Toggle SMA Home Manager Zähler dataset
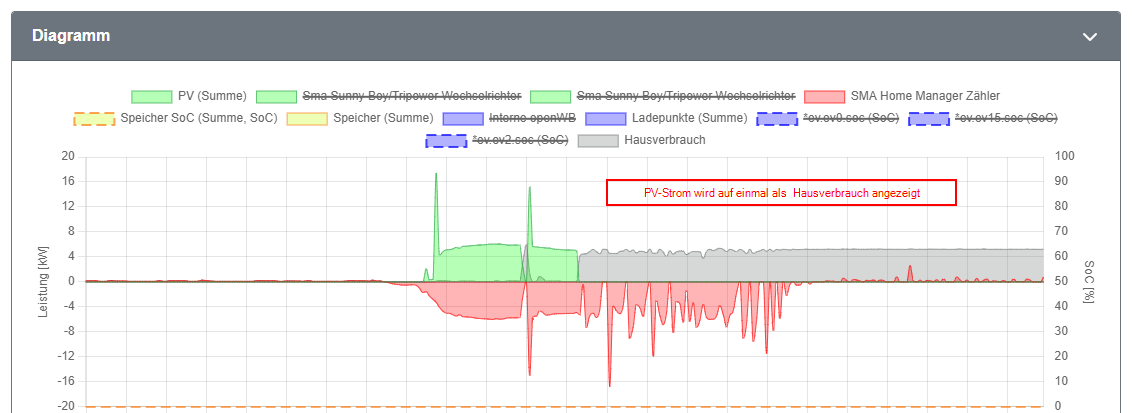Image resolution: width=1132 pixels, height=413 pixels. coord(902,95)
